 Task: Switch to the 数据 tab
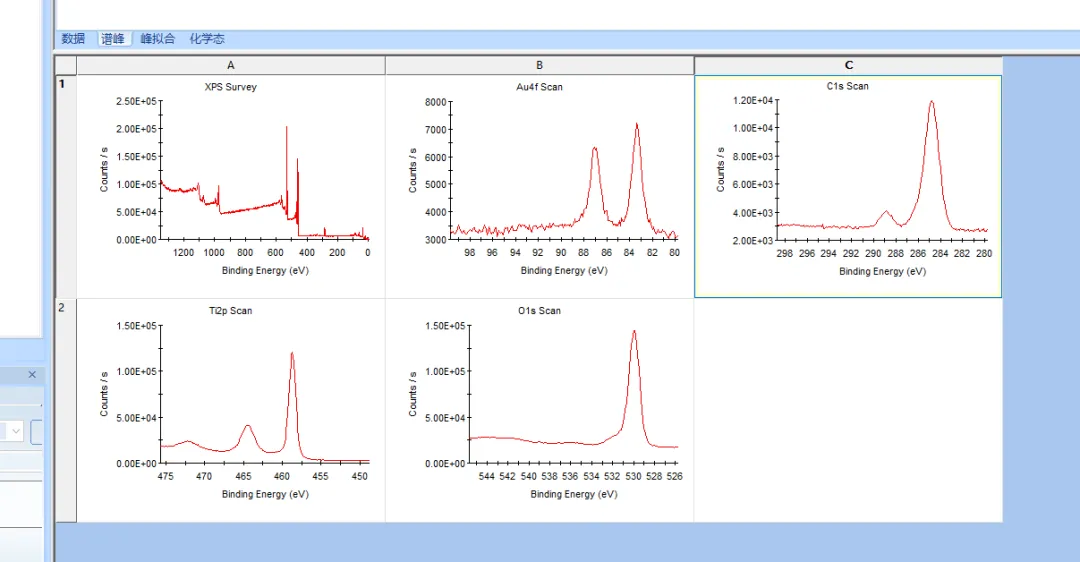click(x=73, y=39)
